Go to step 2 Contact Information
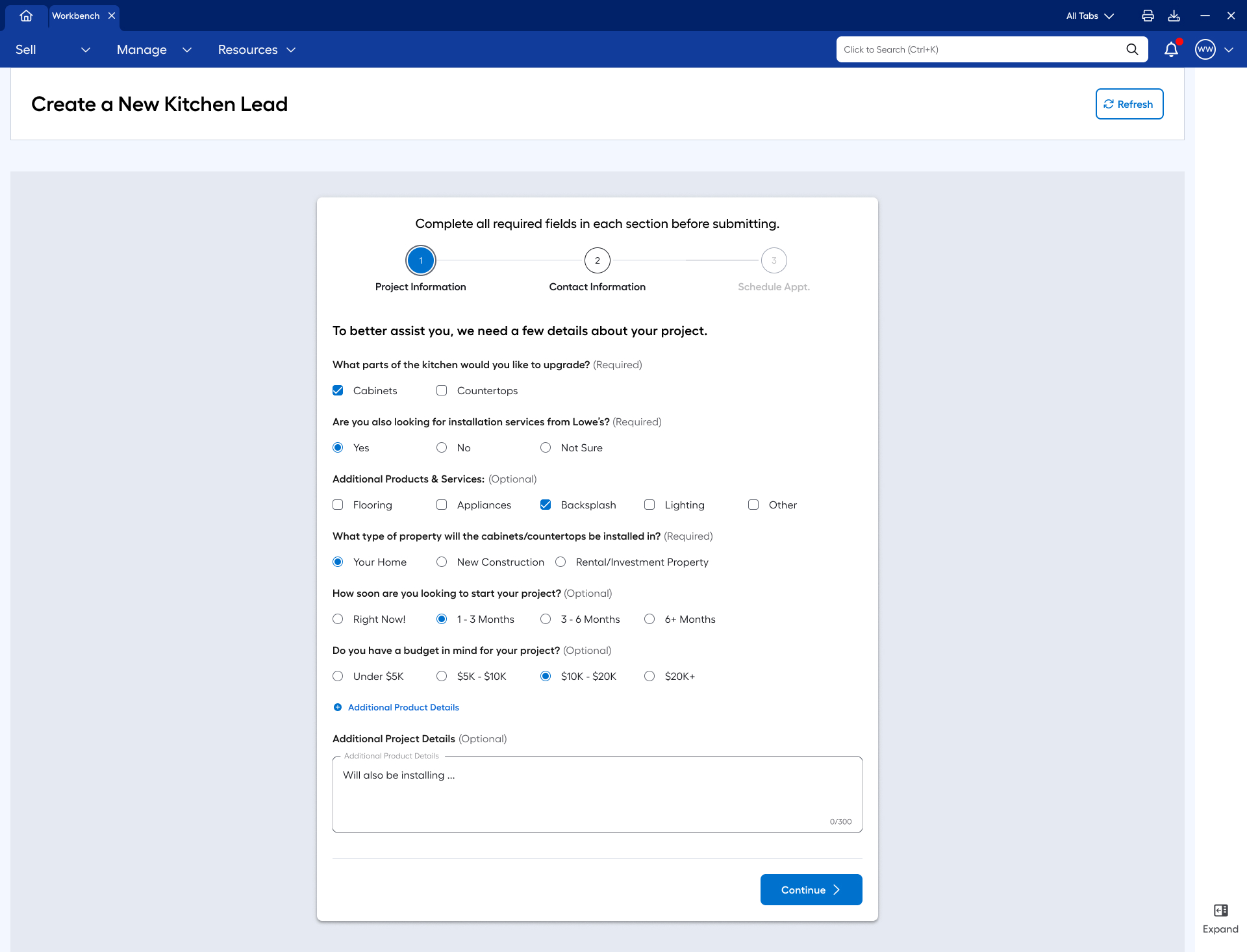This screenshot has height=952, width=1247. tap(598, 260)
